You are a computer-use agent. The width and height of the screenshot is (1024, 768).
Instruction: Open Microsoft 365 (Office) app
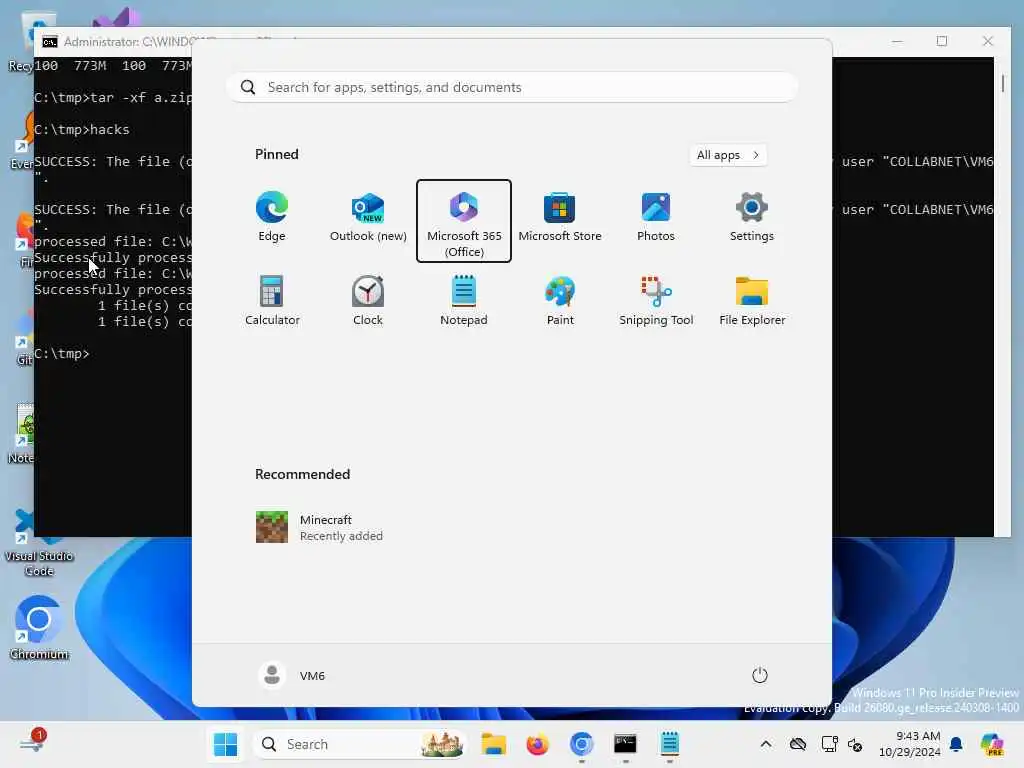(464, 221)
